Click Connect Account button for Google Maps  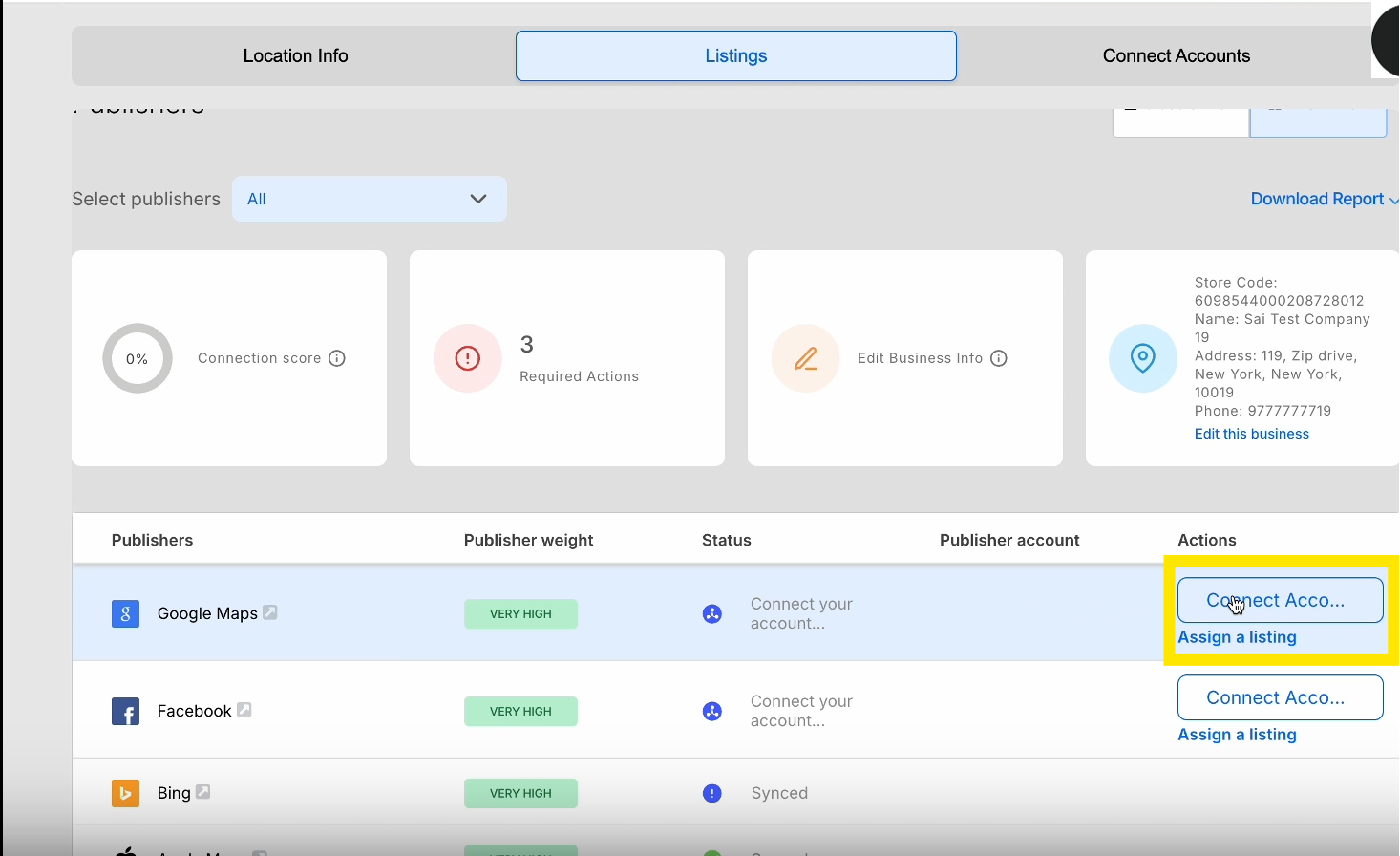1280,600
